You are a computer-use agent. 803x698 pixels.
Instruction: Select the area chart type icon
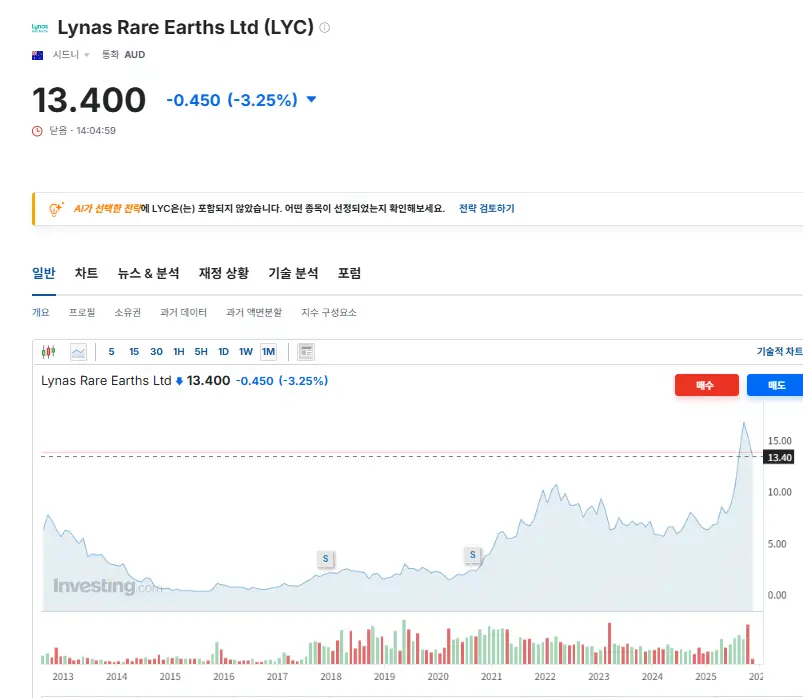(x=78, y=351)
